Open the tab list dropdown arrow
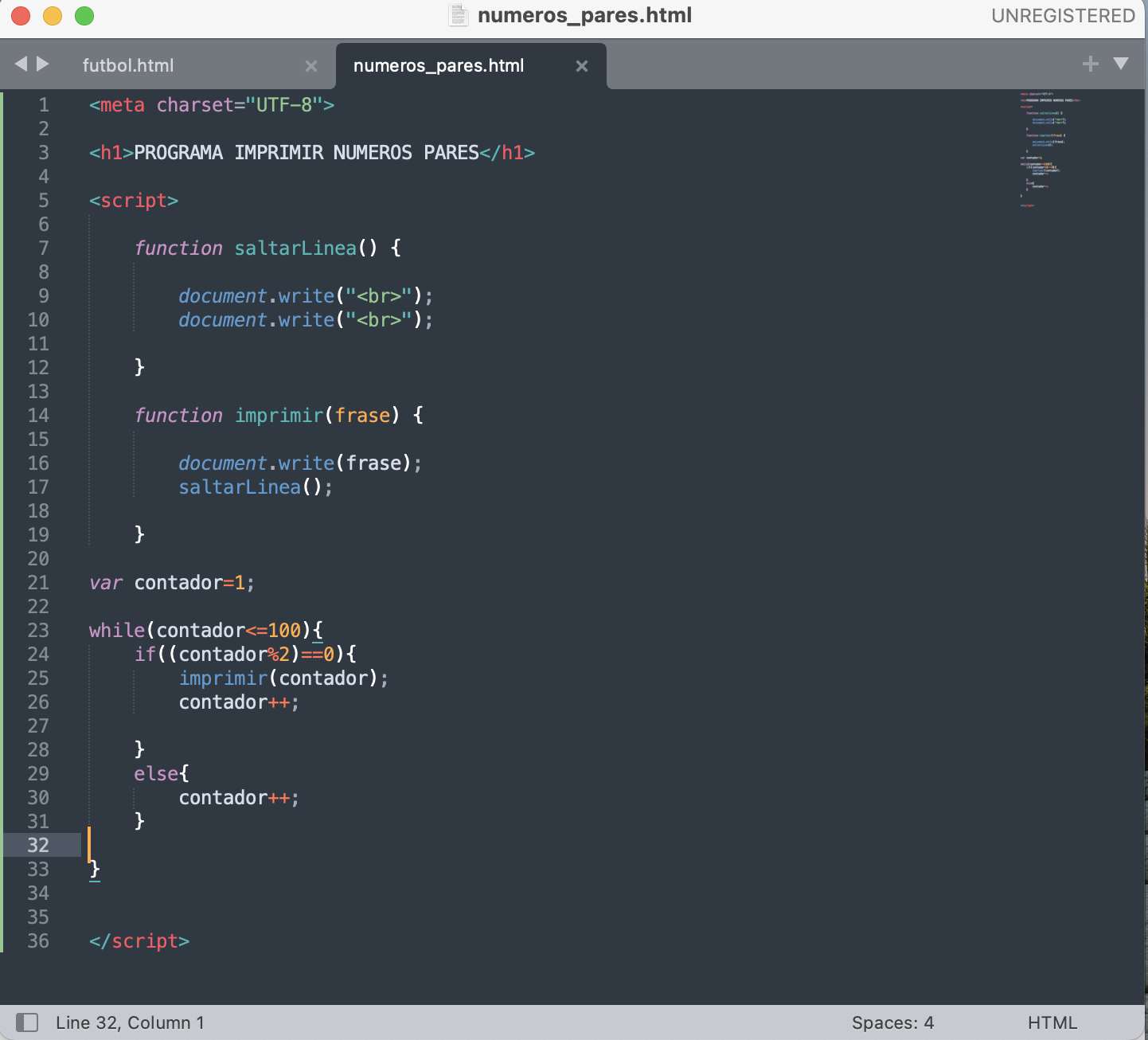 coord(1121,64)
